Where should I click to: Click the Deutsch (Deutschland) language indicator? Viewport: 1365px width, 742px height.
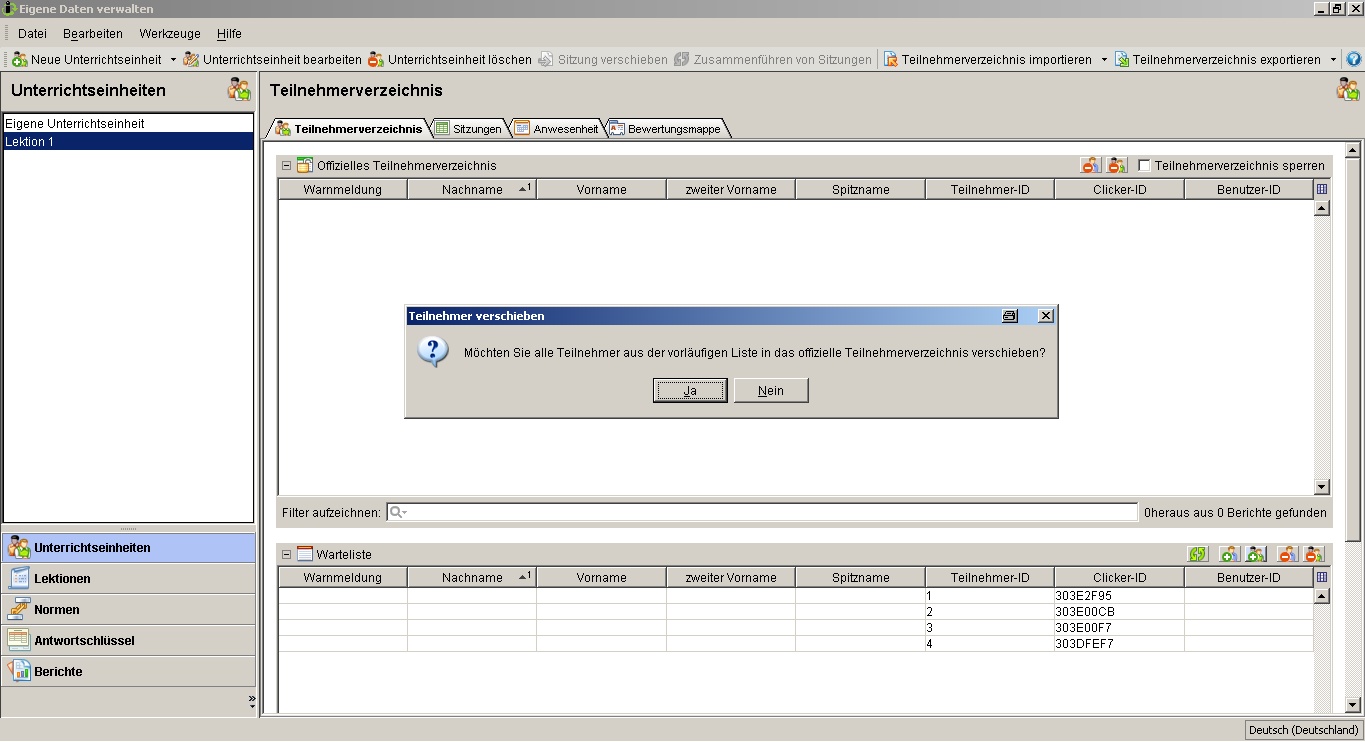(1304, 730)
